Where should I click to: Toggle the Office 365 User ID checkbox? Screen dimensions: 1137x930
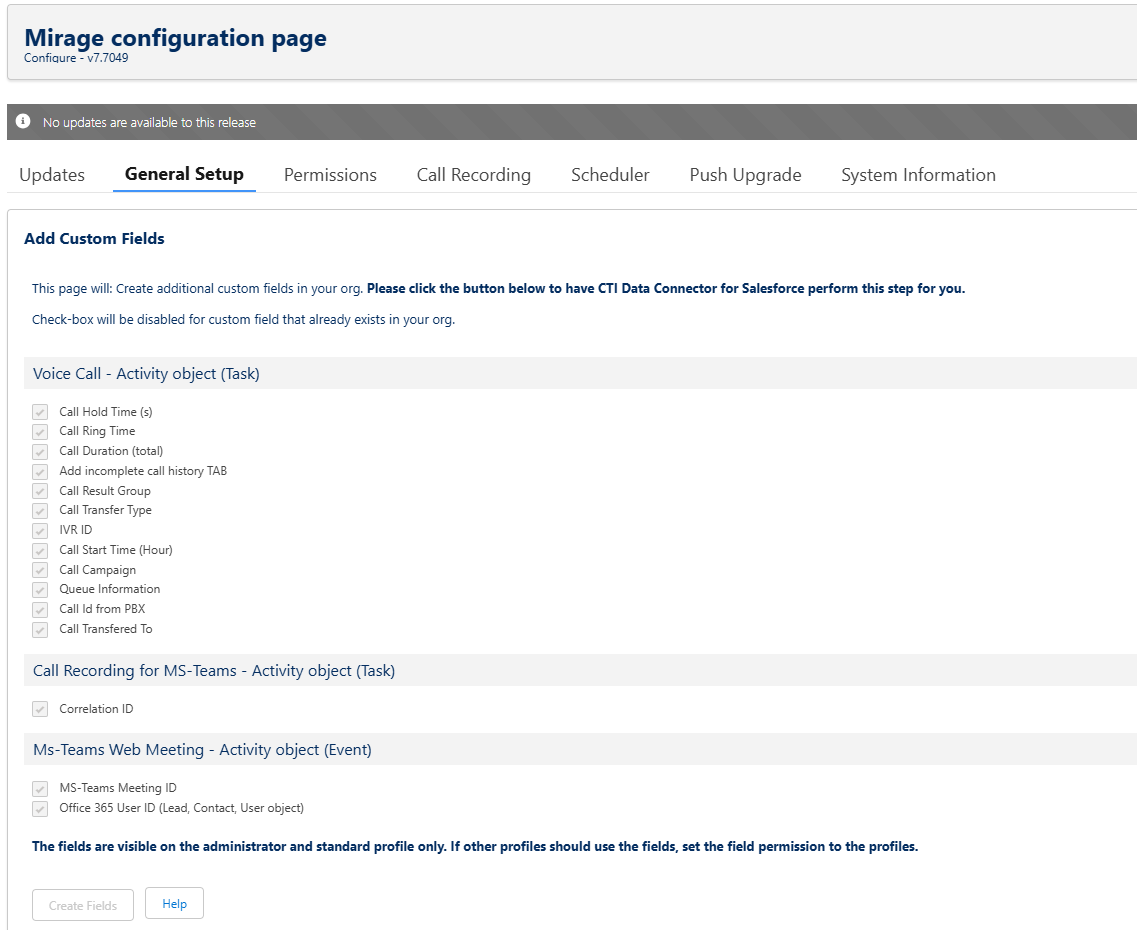point(40,807)
